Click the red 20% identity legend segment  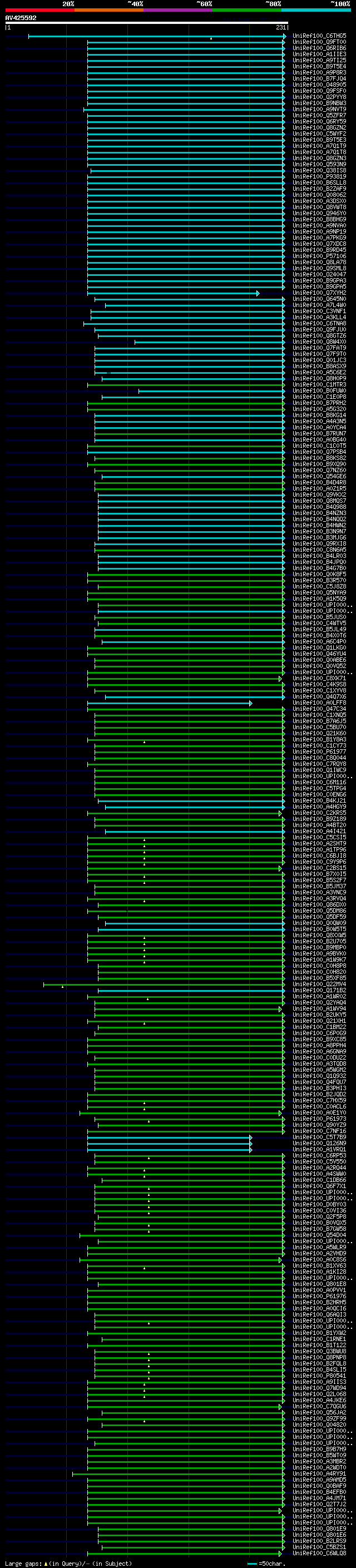click(x=39, y=10)
